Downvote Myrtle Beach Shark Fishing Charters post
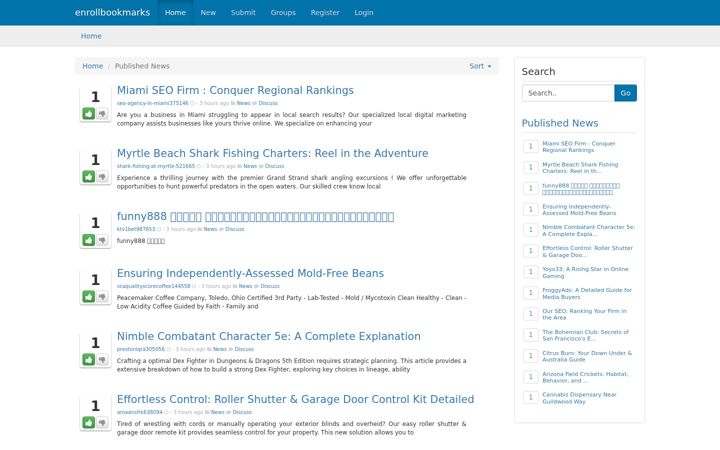 (x=102, y=176)
